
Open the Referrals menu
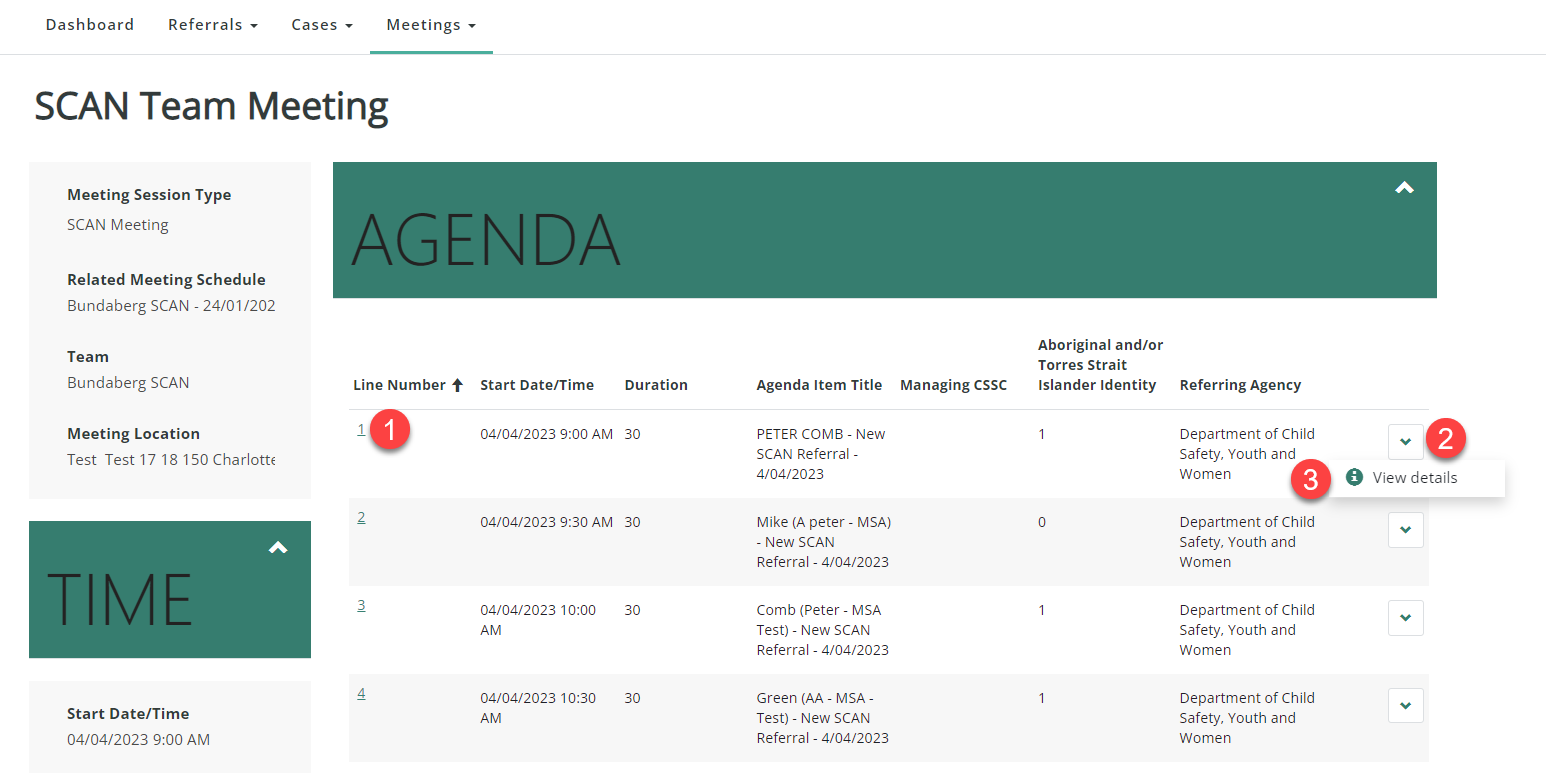click(213, 25)
